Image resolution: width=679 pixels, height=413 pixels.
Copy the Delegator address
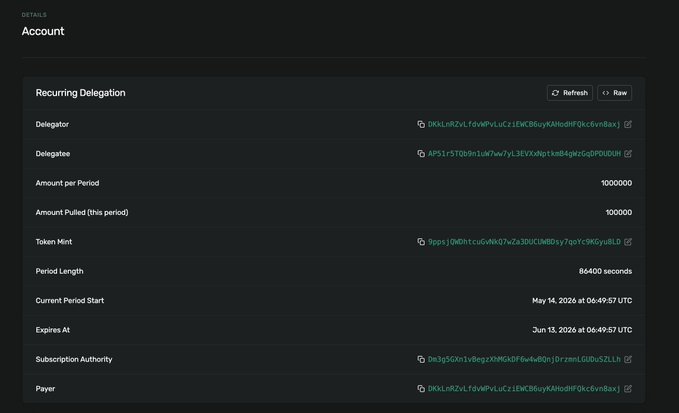(x=420, y=124)
